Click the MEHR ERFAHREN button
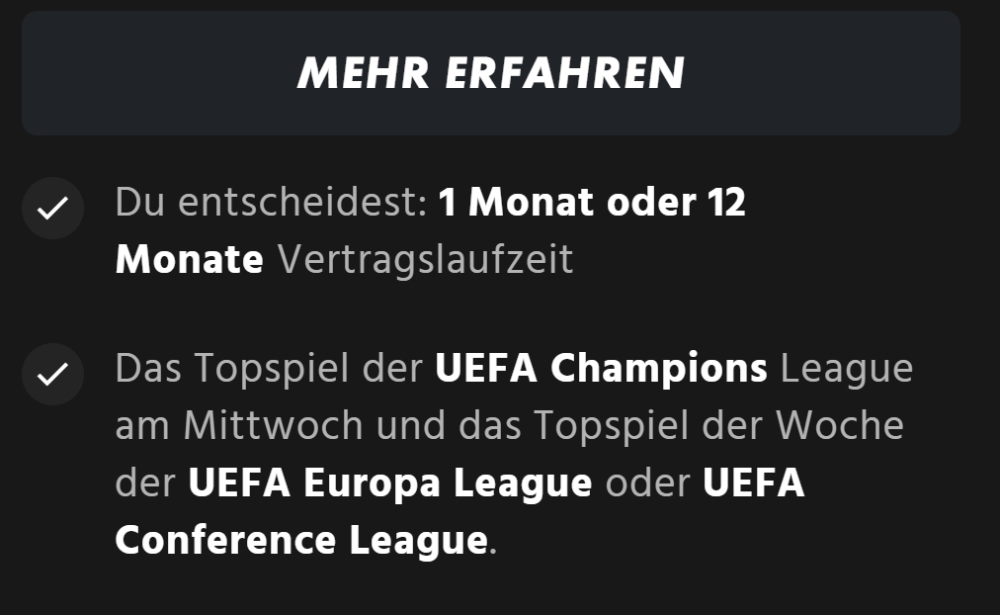This screenshot has width=1000, height=615. click(490, 73)
